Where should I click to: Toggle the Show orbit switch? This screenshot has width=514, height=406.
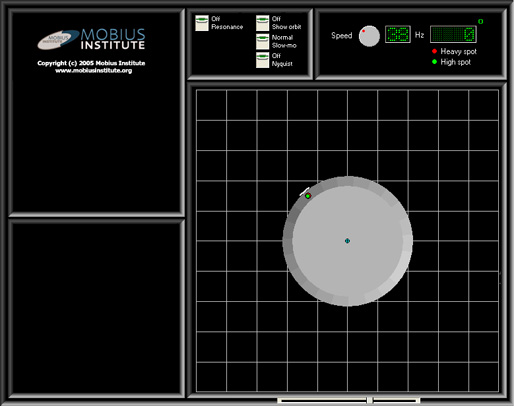(262, 23)
